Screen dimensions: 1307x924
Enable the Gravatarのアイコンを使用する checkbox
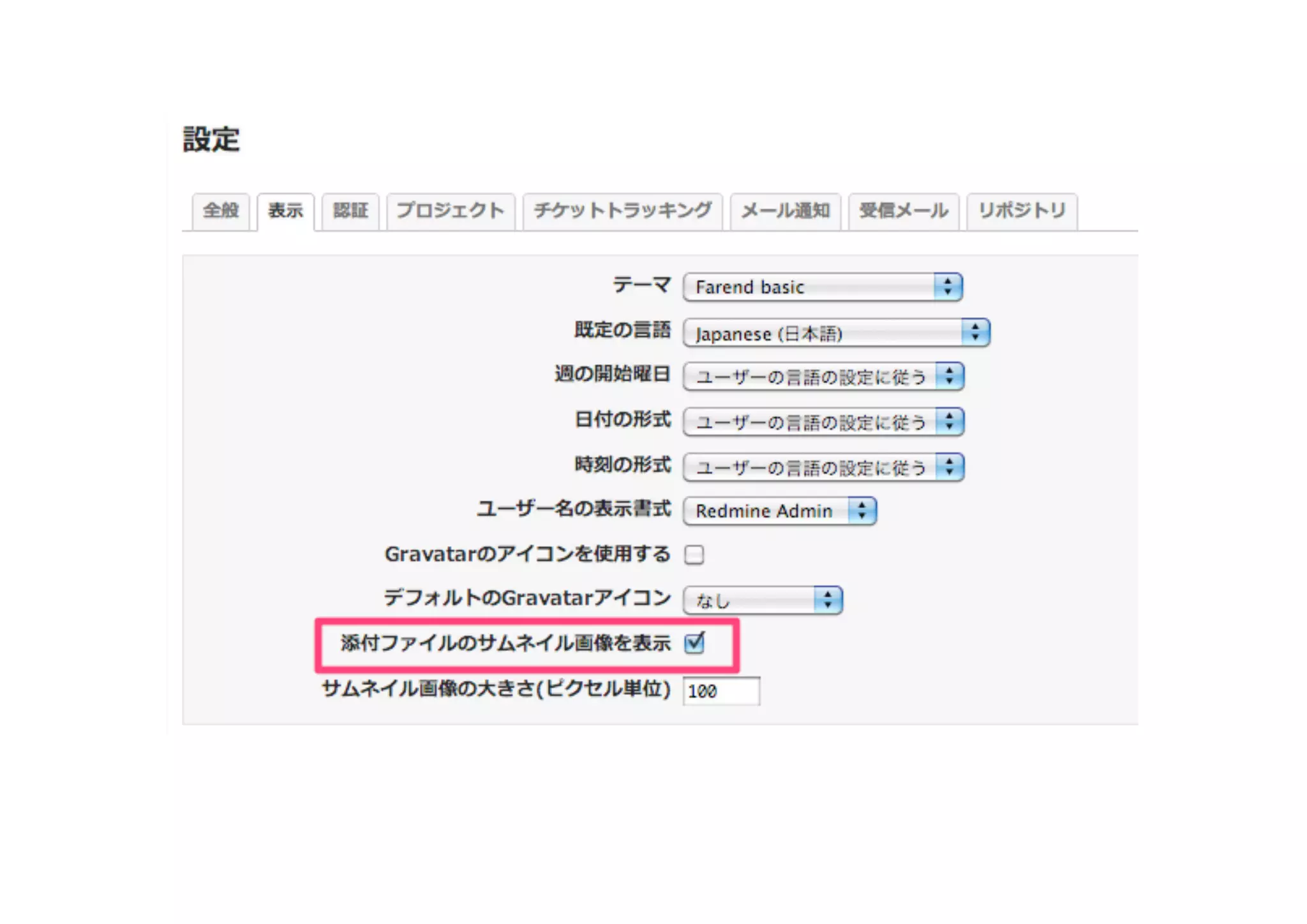click(694, 555)
